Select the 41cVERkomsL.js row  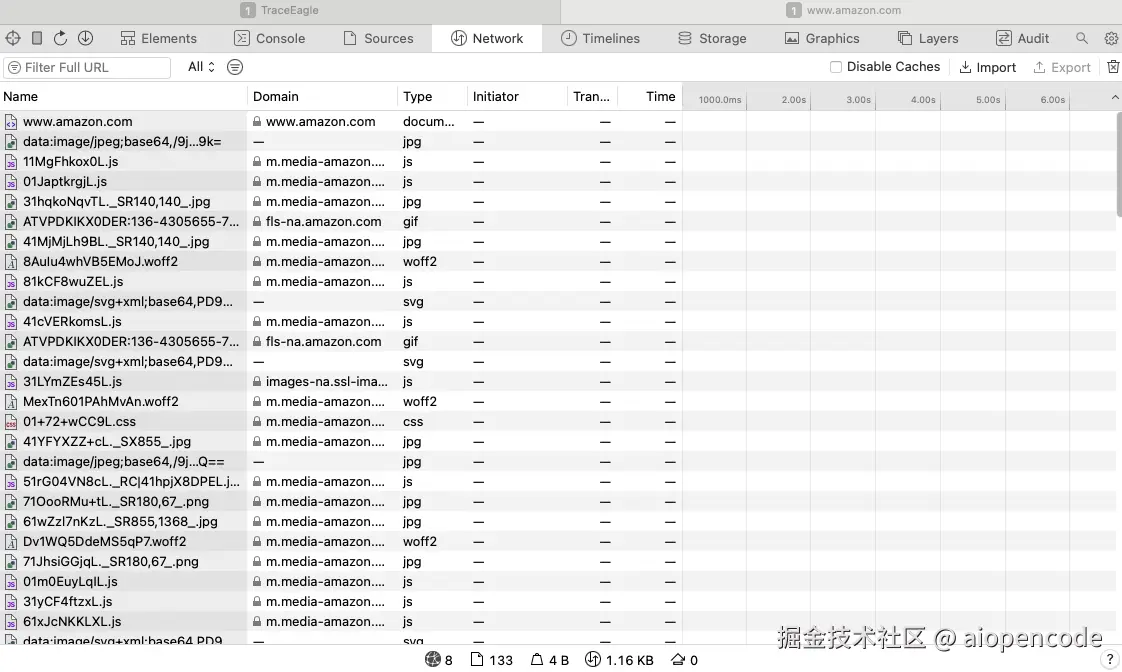[341, 322]
